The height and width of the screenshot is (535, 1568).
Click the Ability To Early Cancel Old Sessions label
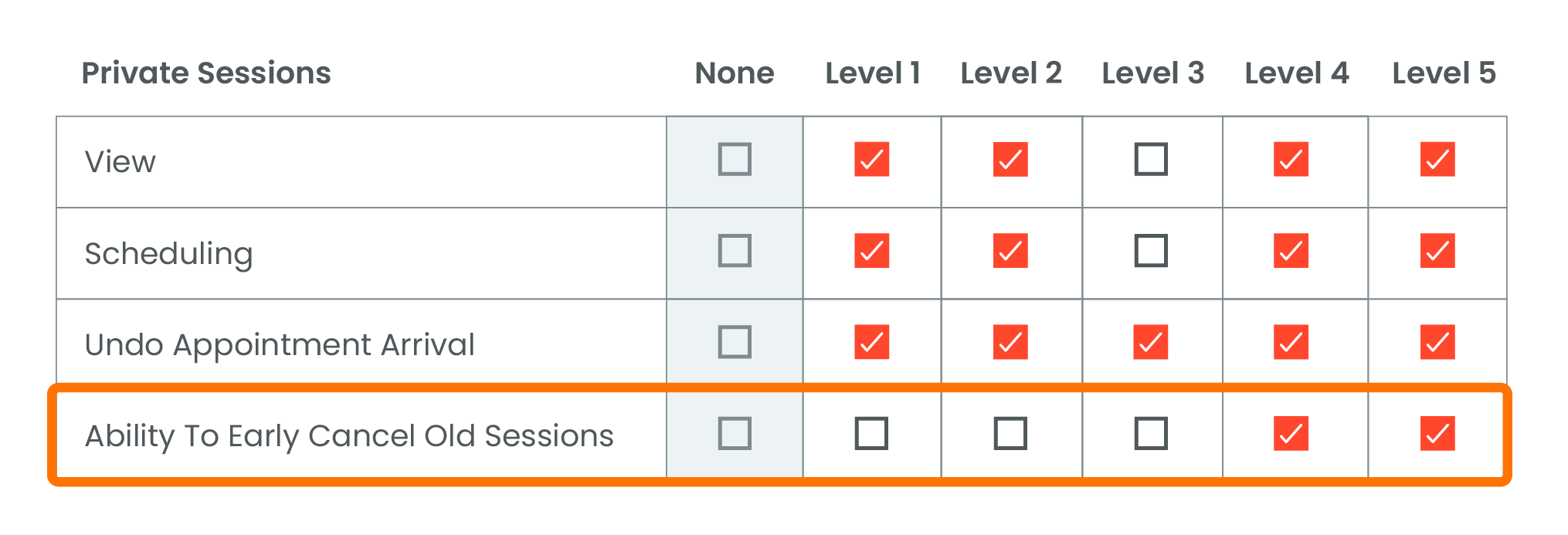(x=349, y=436)
